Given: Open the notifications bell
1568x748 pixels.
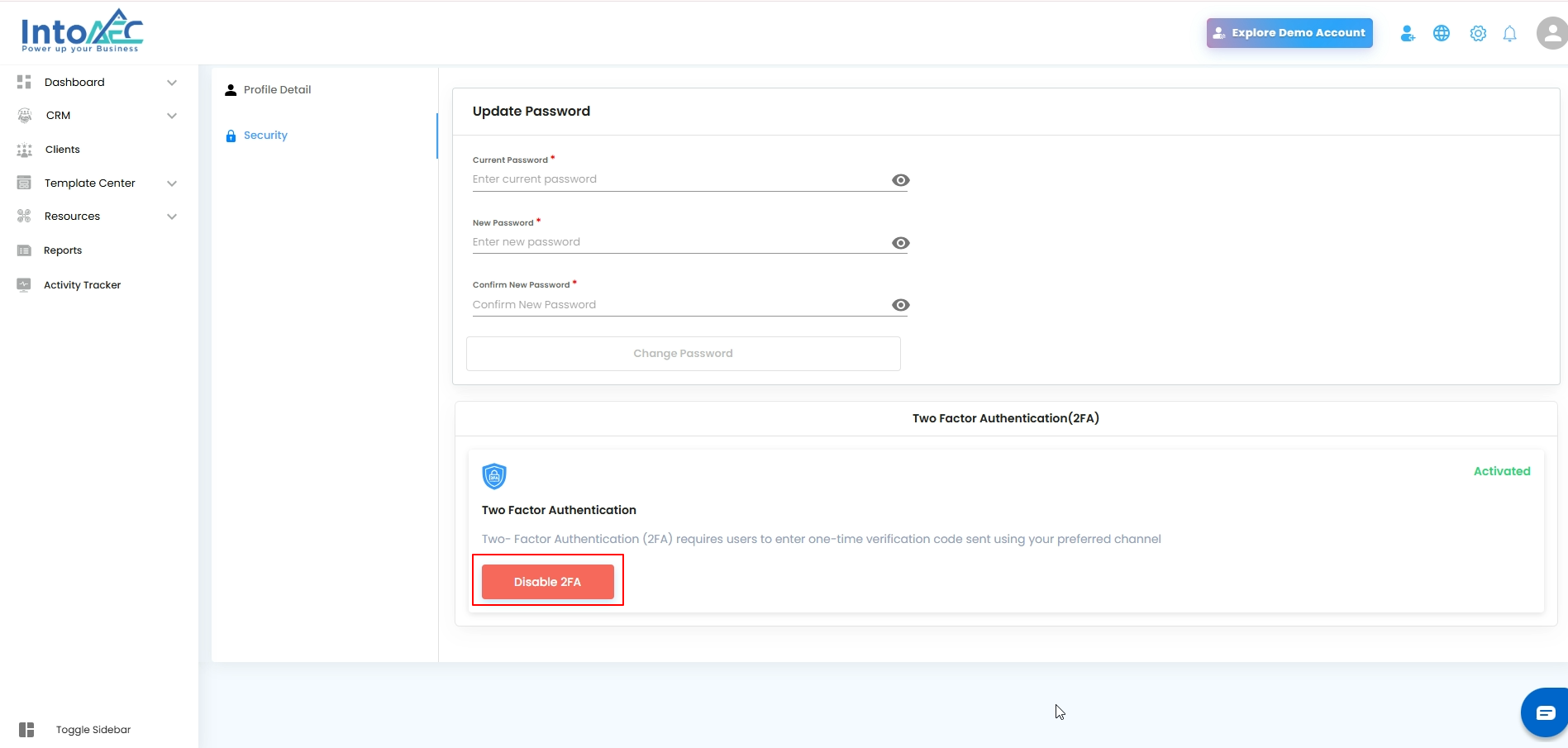Looking at the screenshot, I should pos(1509,34).
